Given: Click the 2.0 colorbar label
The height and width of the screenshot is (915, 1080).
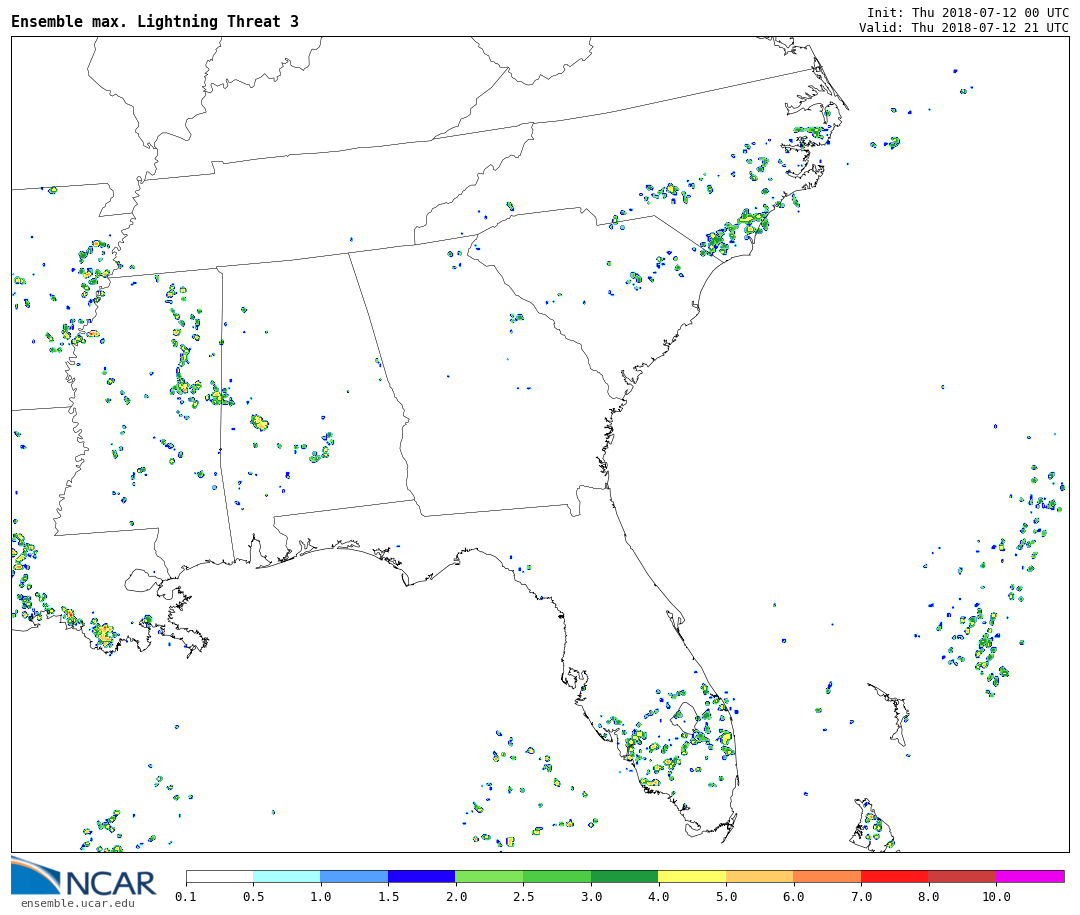Looking at the screenshot, I should pyautogui.click(x=456, y=896).
